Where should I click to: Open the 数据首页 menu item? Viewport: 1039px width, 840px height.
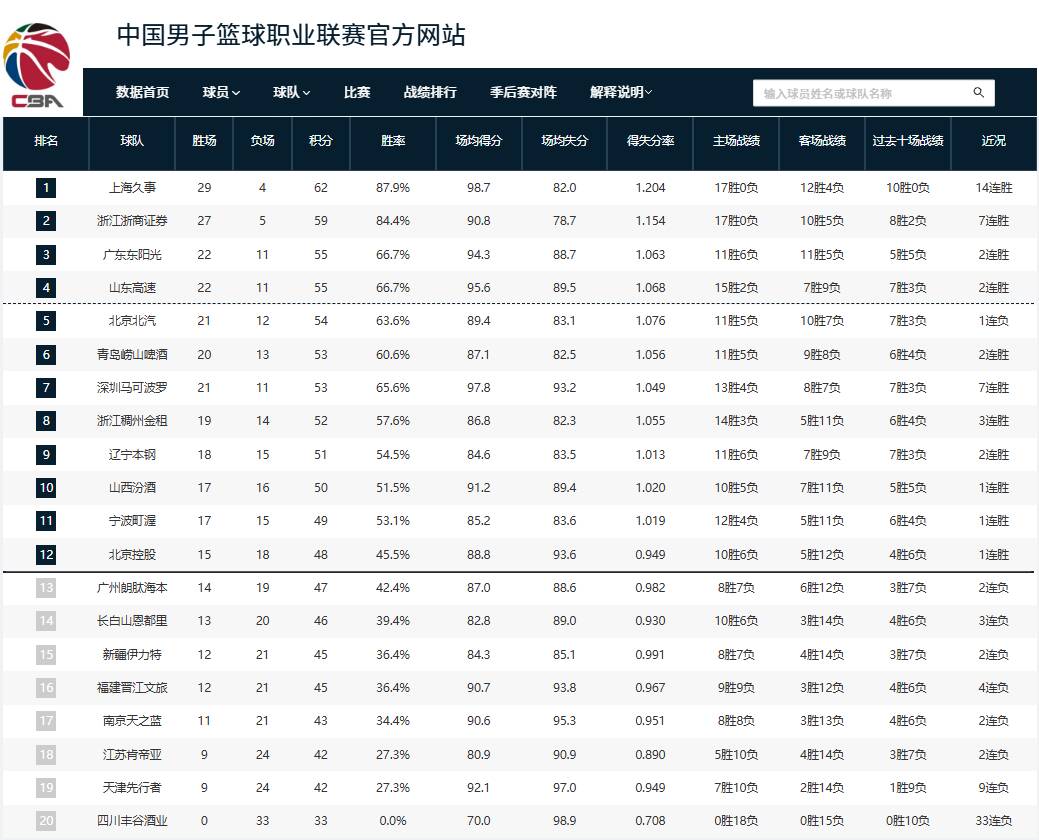pos(142,92)
